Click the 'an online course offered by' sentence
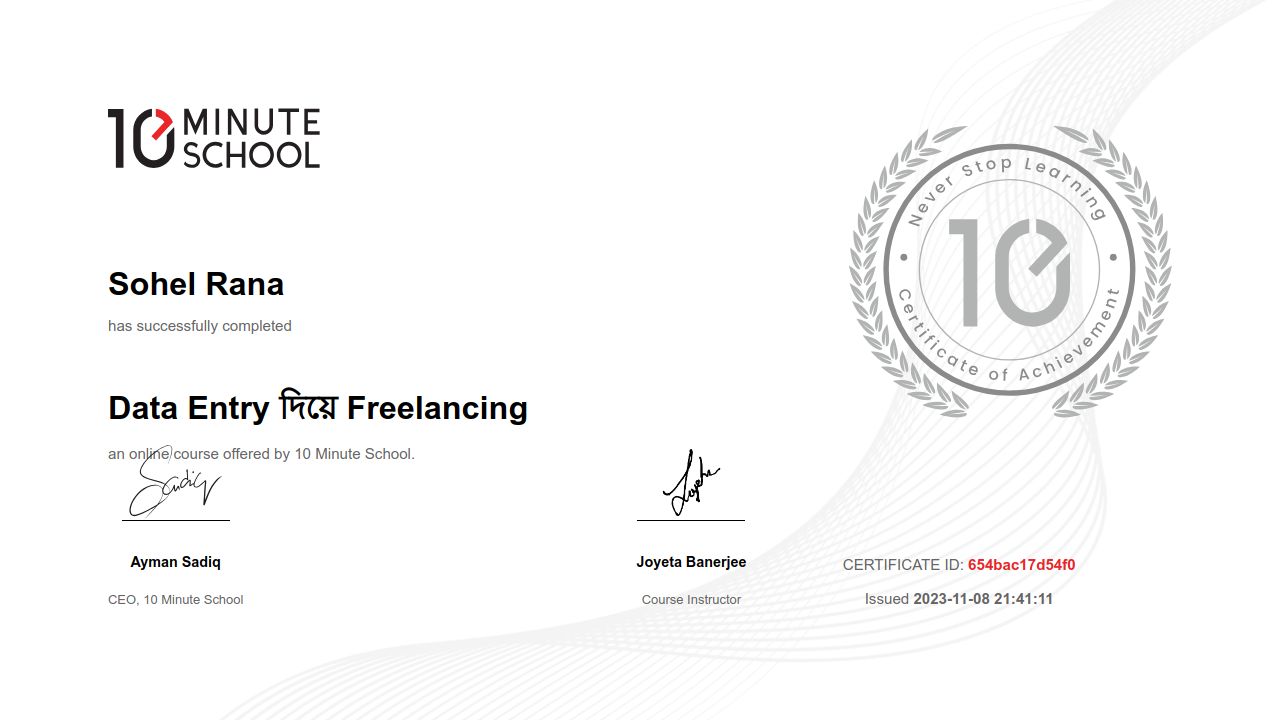This screenshot has height=720, width=1280. [261, 454]
